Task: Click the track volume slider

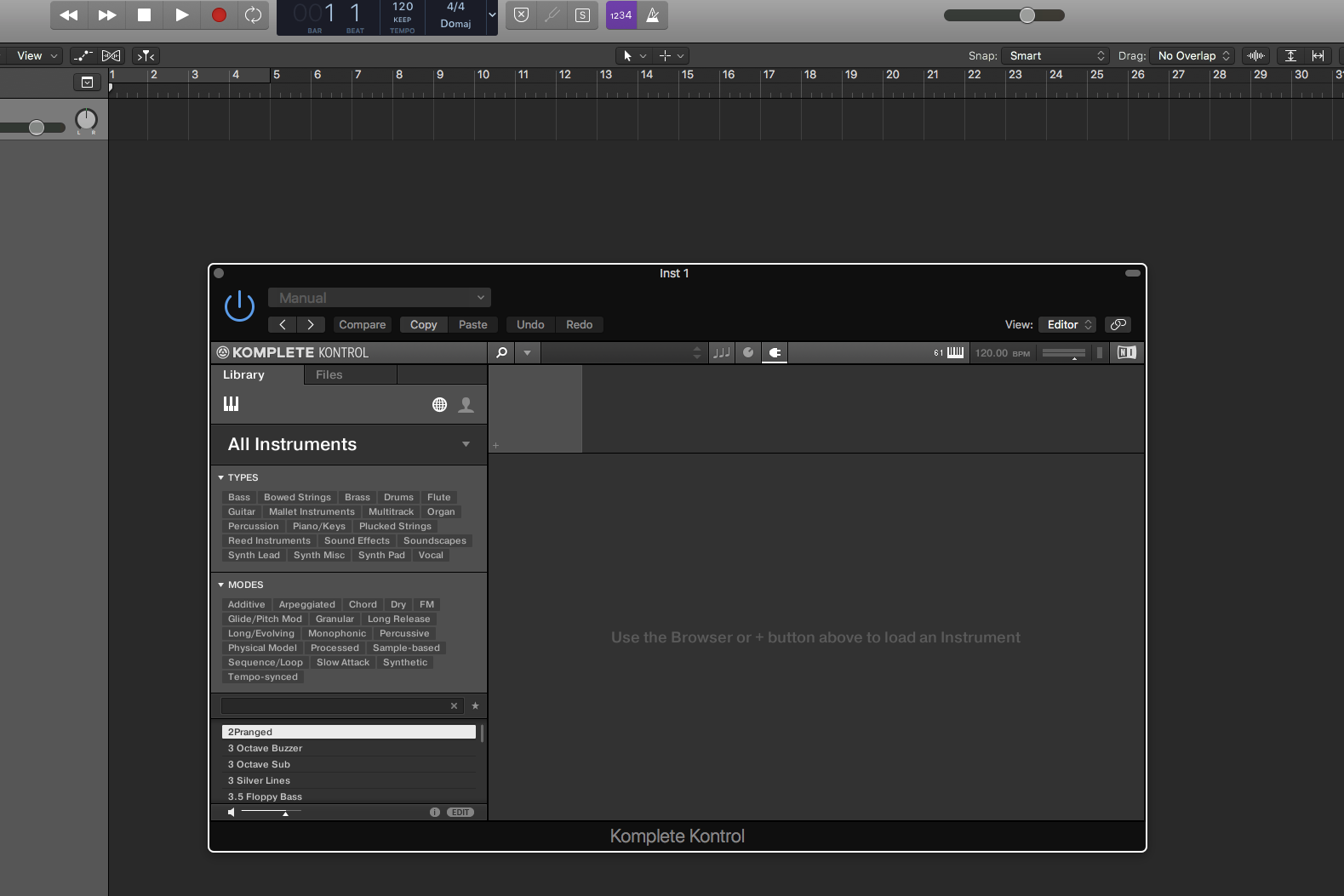Action: click(33, 128)
